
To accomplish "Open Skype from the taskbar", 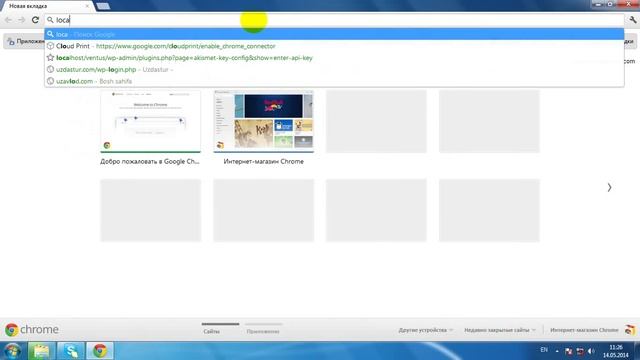I will click(71, 351).
